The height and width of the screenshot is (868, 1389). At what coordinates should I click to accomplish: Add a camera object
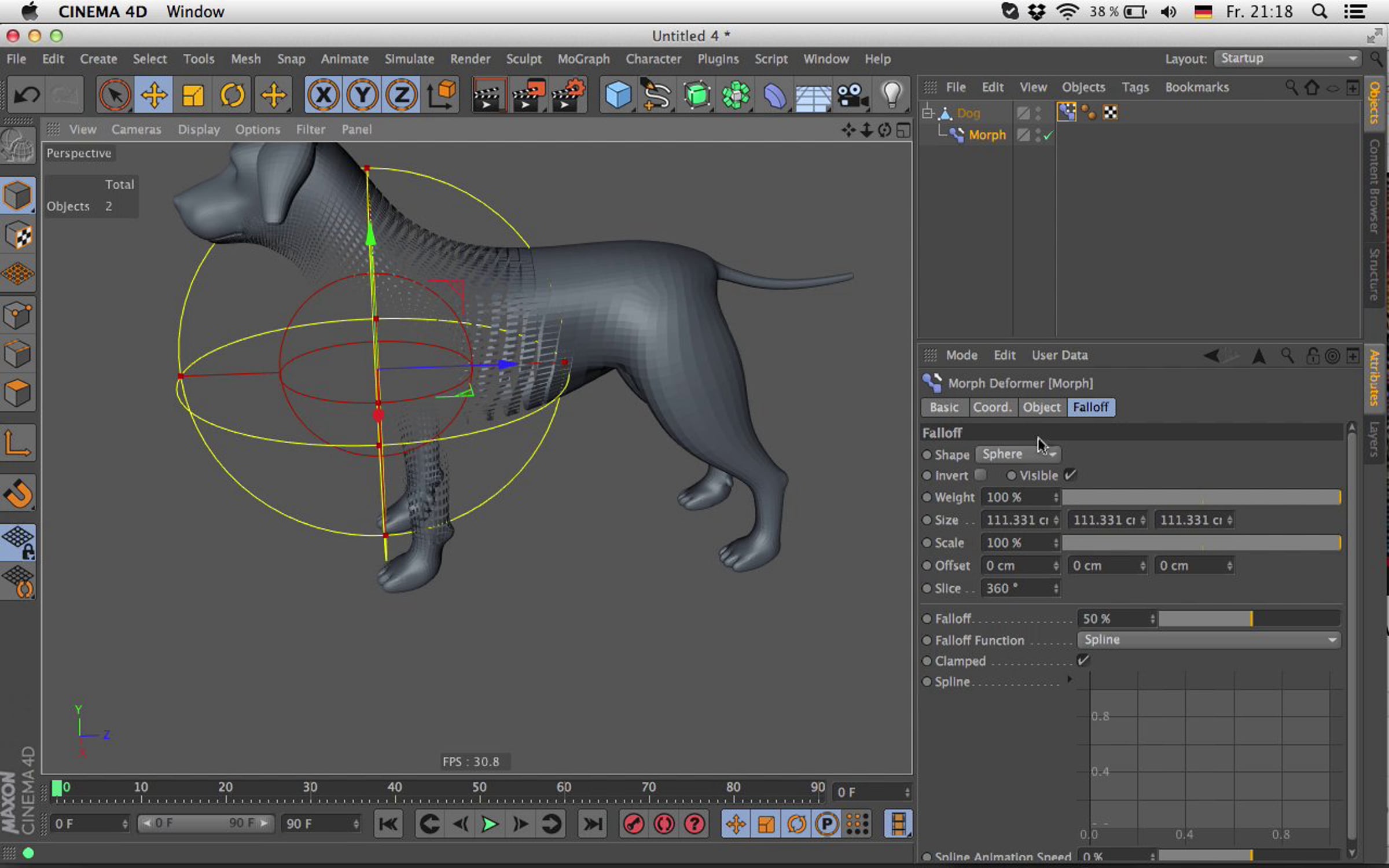pos(852,94)
